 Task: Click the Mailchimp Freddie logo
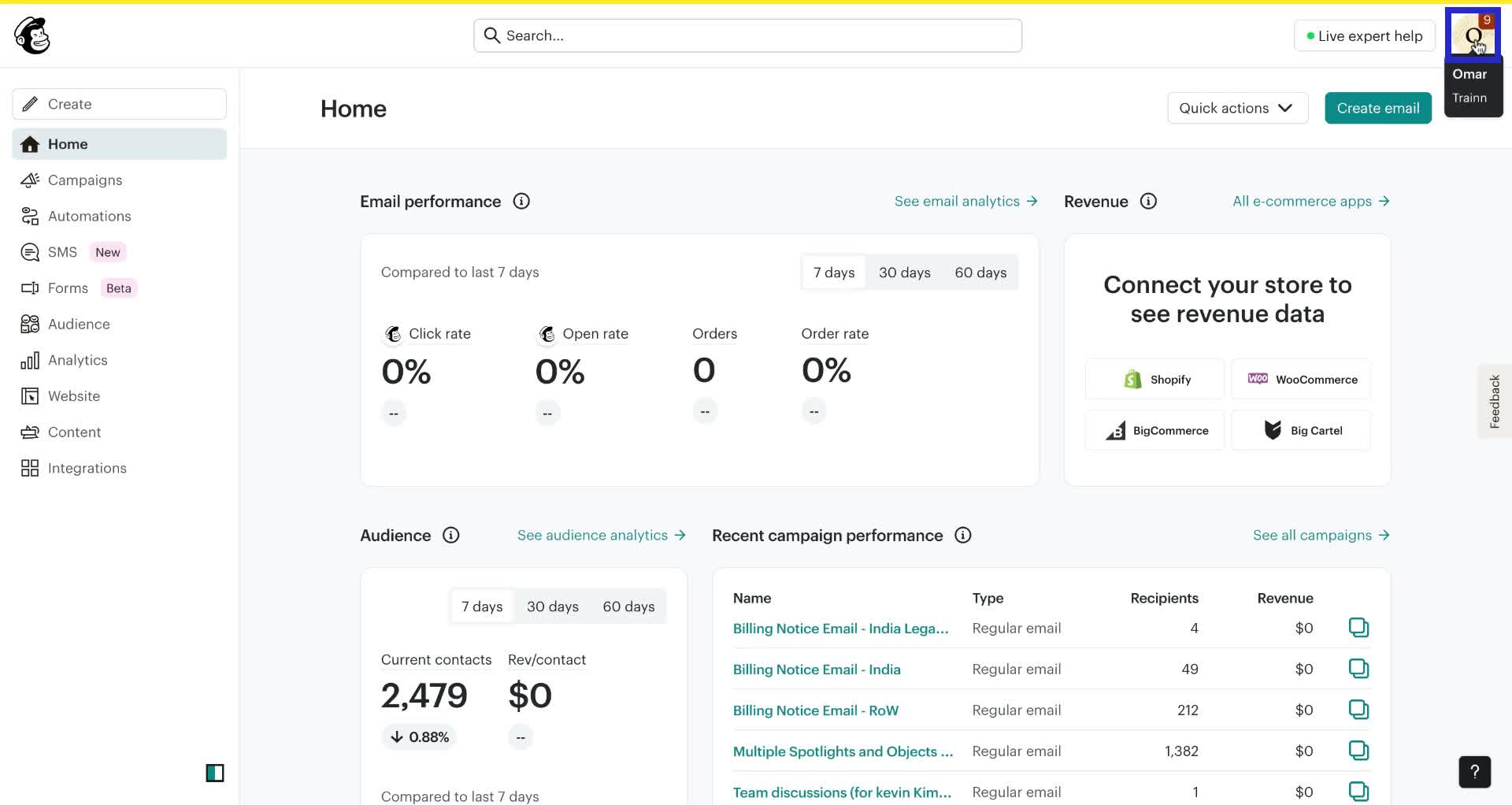(31, 35)
